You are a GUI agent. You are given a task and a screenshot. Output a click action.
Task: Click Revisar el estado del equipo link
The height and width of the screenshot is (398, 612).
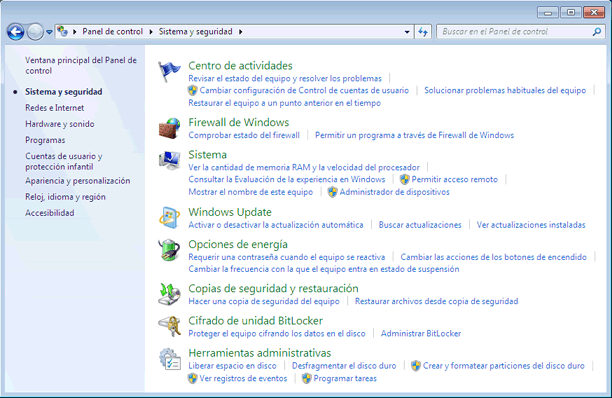click(285, 78)
